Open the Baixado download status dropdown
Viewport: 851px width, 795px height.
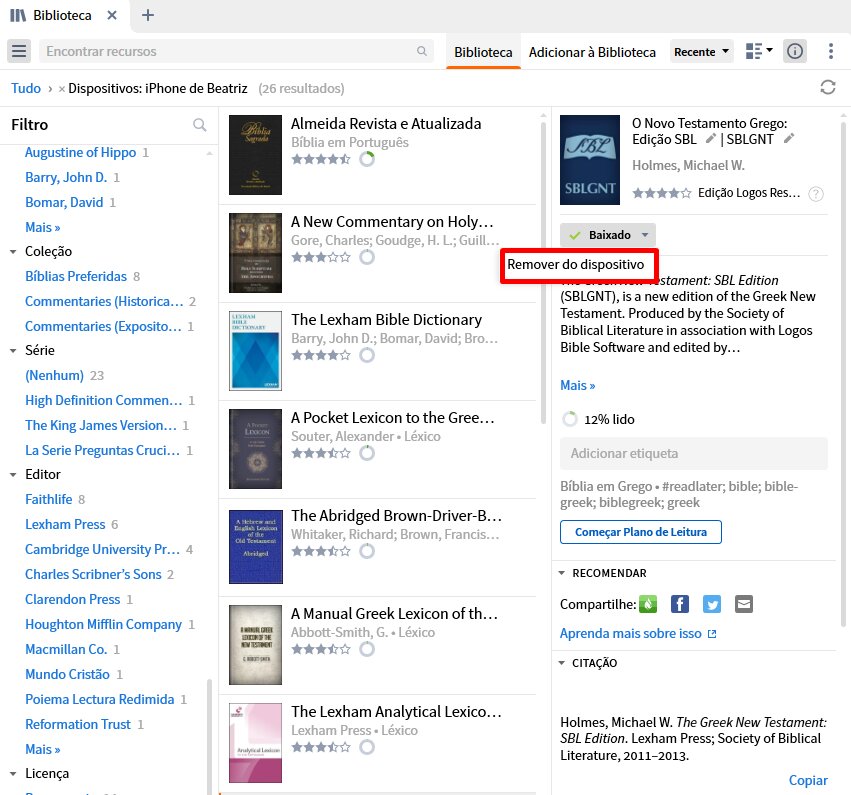click(608, 235)
